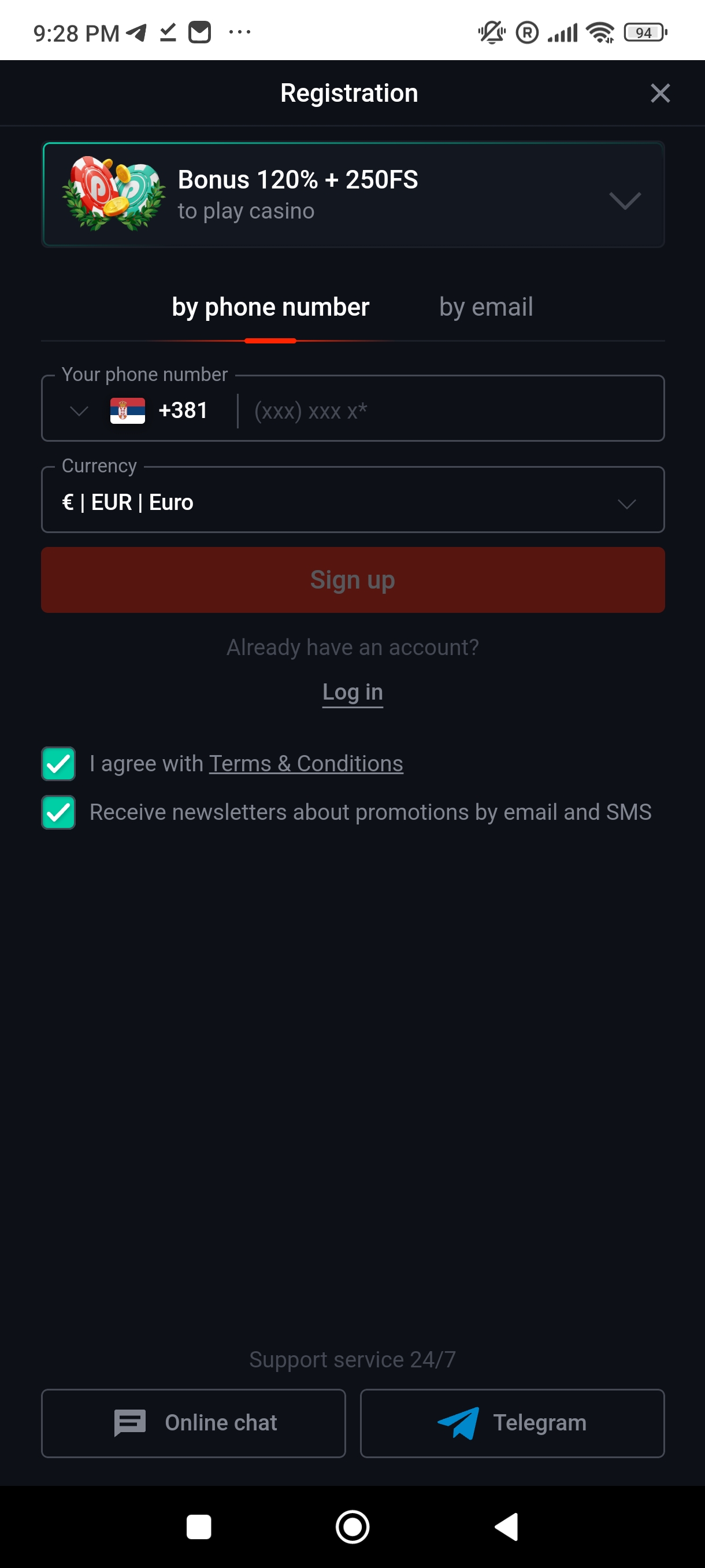The width and height of the screenshot is (705, 1568).
Task: Tap the Wi-Fi status bar icon
Action: pos(600,32)
